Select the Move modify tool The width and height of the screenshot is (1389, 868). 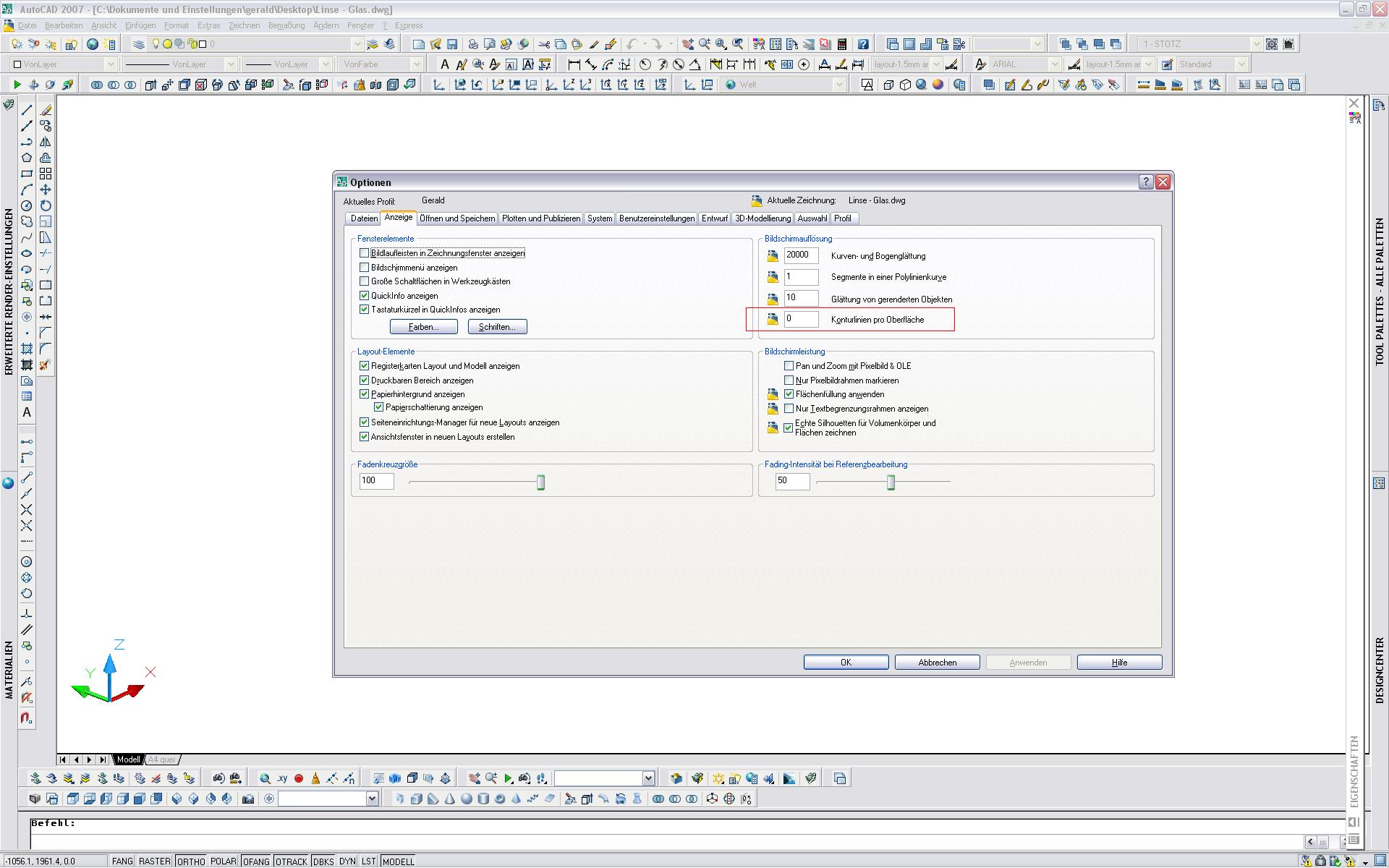[46, 190]
